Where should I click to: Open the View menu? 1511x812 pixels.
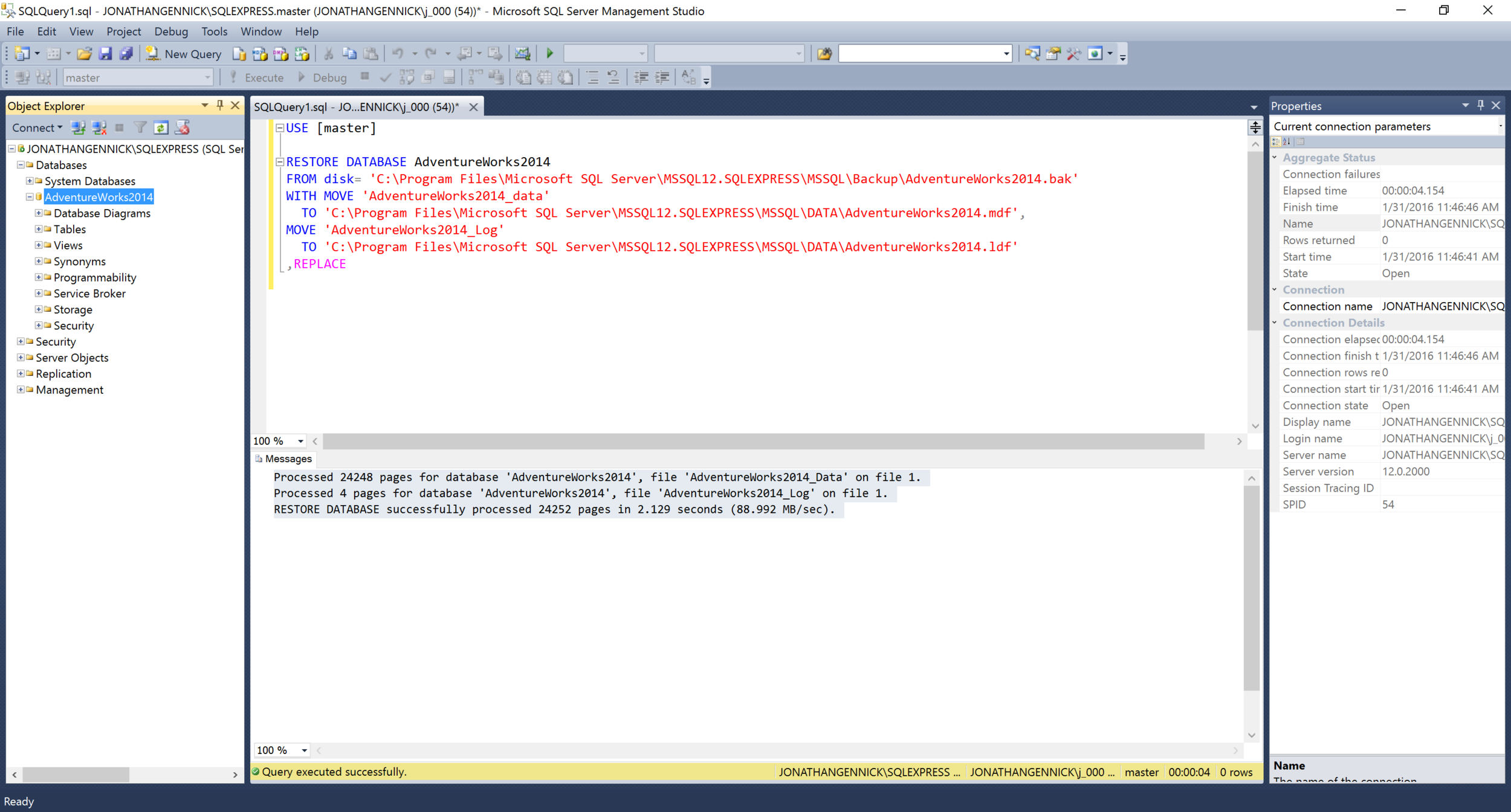pos(81,31)
